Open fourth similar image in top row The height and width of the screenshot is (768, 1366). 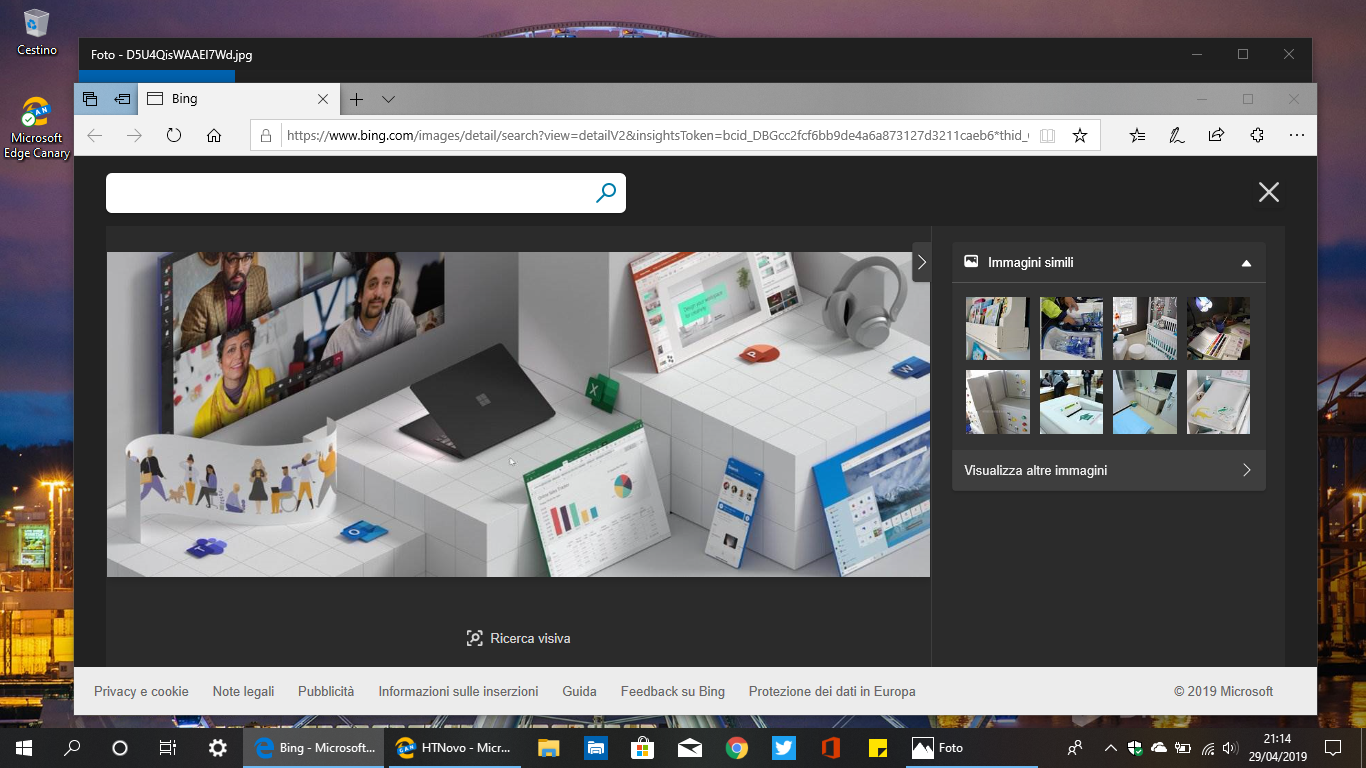[x=1218, y=328]
